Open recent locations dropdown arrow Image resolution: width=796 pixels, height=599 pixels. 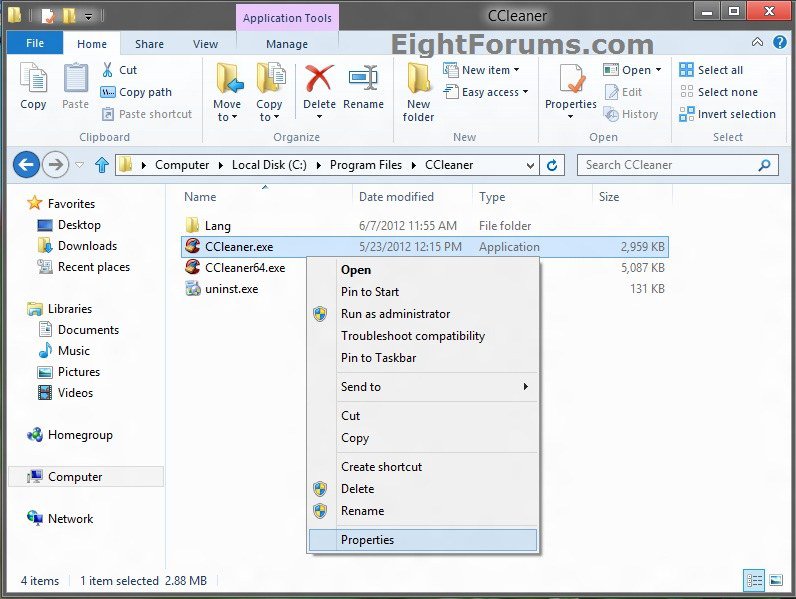(x=79, y=164)
